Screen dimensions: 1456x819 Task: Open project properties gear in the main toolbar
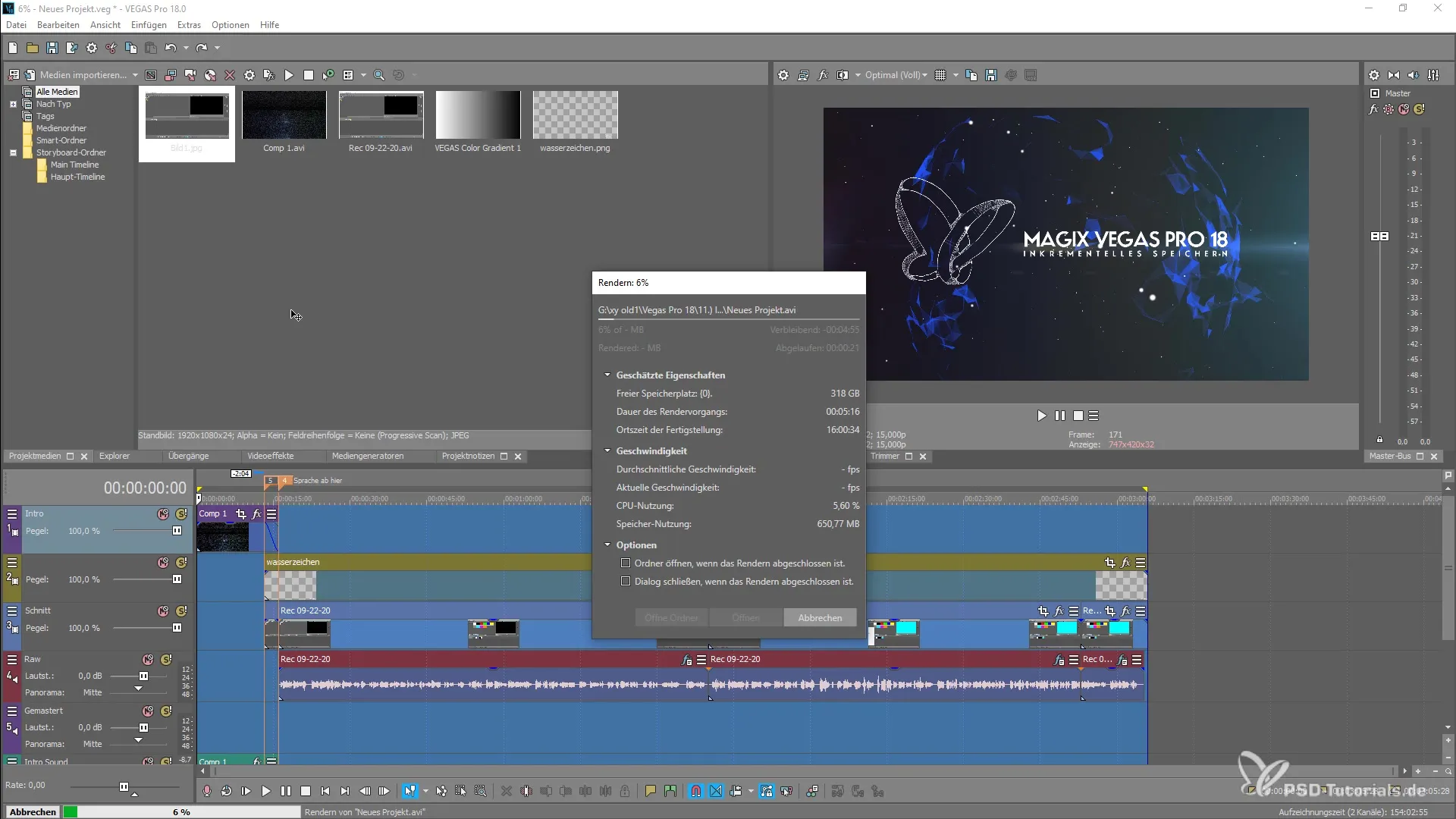pos(92,48)
